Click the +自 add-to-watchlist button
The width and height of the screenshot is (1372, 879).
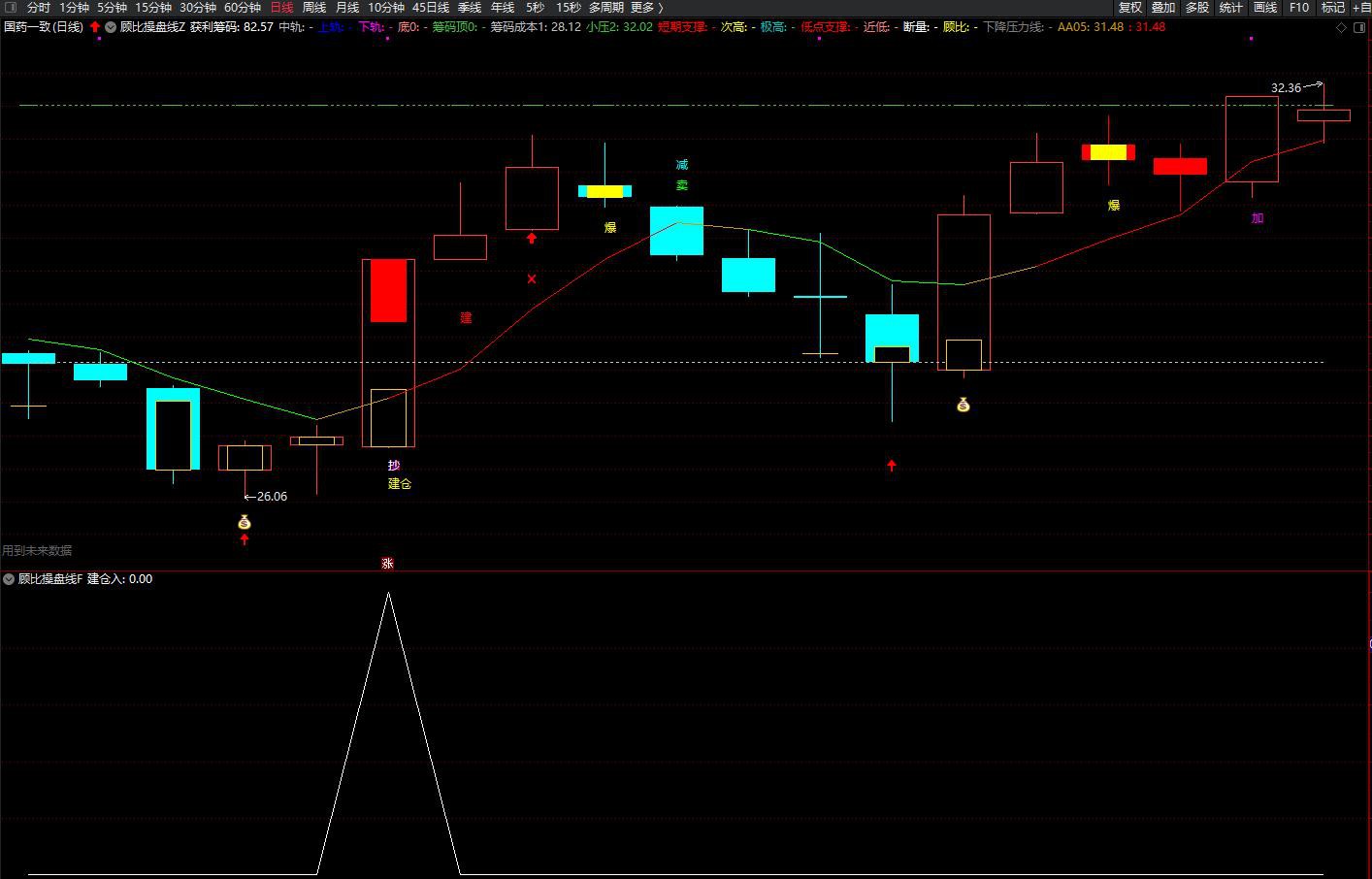click(1361, 8)
